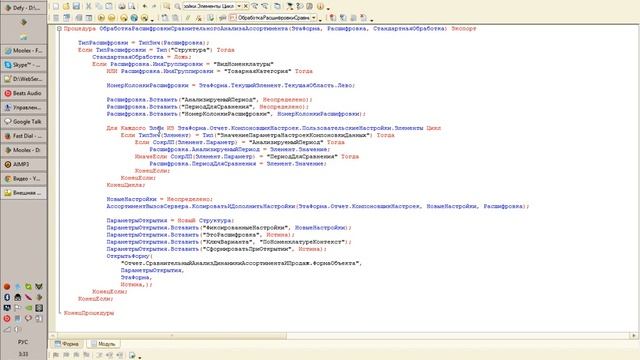Click the procedure icon left of procedure combo box
The height and width of the screenshot is (360, 640).
pyautogui.click(x=232, y=18)
